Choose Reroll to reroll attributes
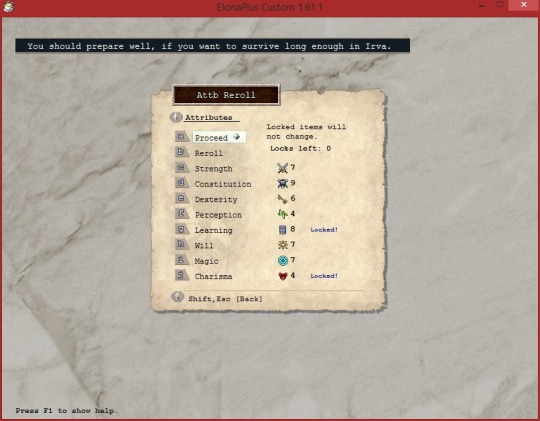This screenshot has height=421, width=540. point(208,153)
